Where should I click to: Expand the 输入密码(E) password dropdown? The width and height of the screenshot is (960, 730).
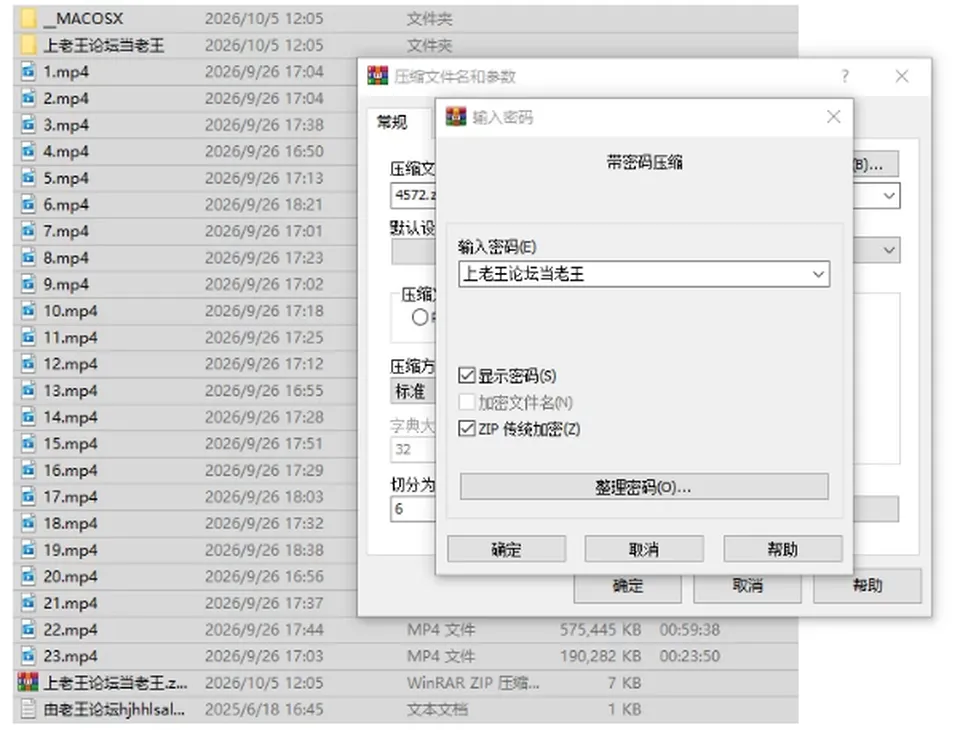click(x=819, y=274)
